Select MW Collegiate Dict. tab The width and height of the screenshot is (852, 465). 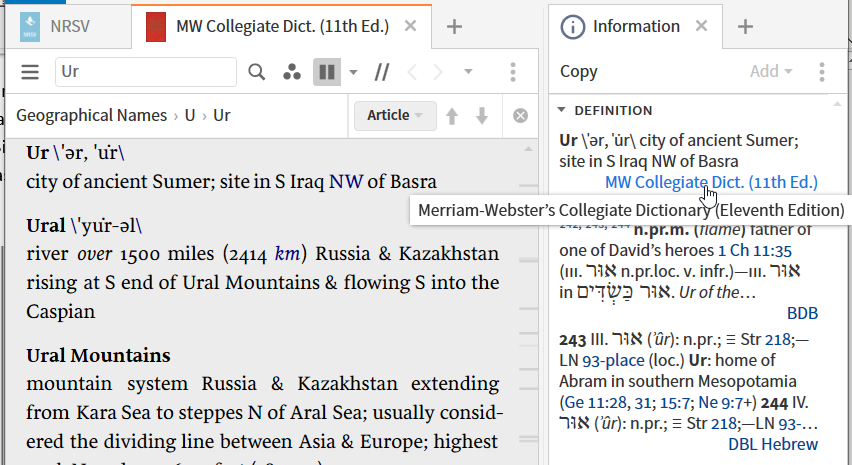282,26
